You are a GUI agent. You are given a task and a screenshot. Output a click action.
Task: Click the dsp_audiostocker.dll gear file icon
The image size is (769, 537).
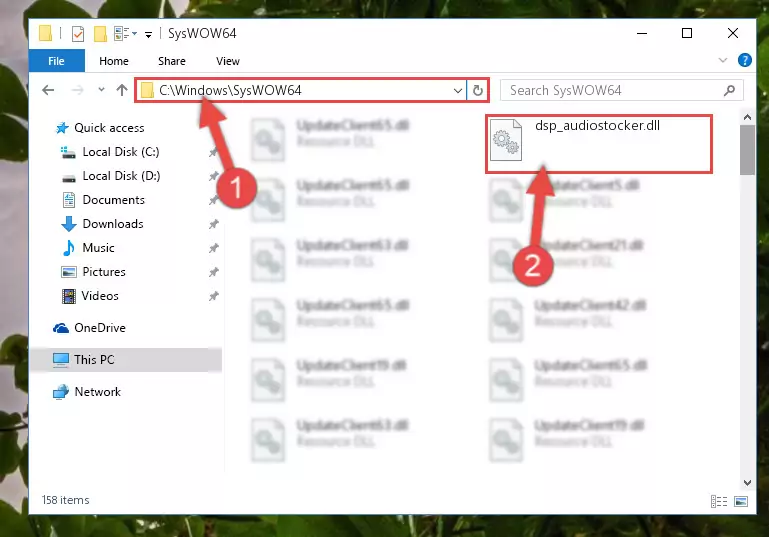506,140
